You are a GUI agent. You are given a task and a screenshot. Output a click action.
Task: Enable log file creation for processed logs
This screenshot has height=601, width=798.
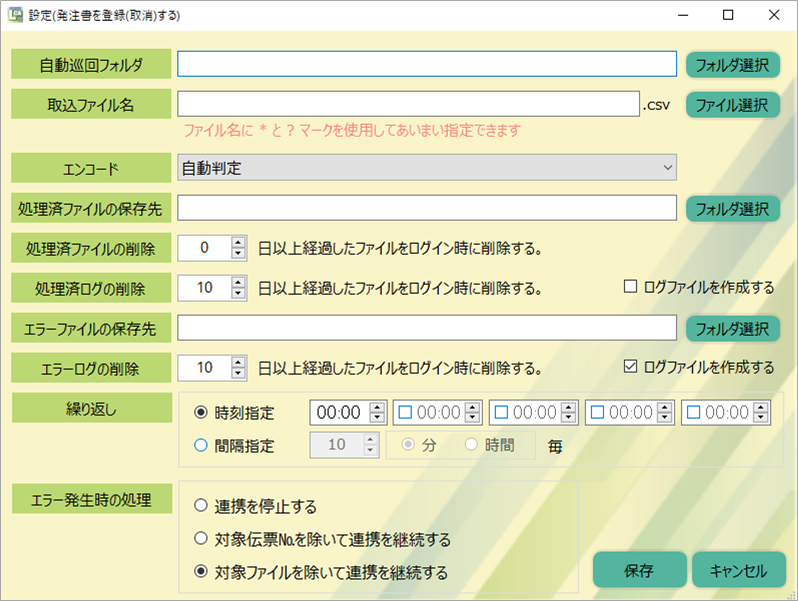pos(630,287)
